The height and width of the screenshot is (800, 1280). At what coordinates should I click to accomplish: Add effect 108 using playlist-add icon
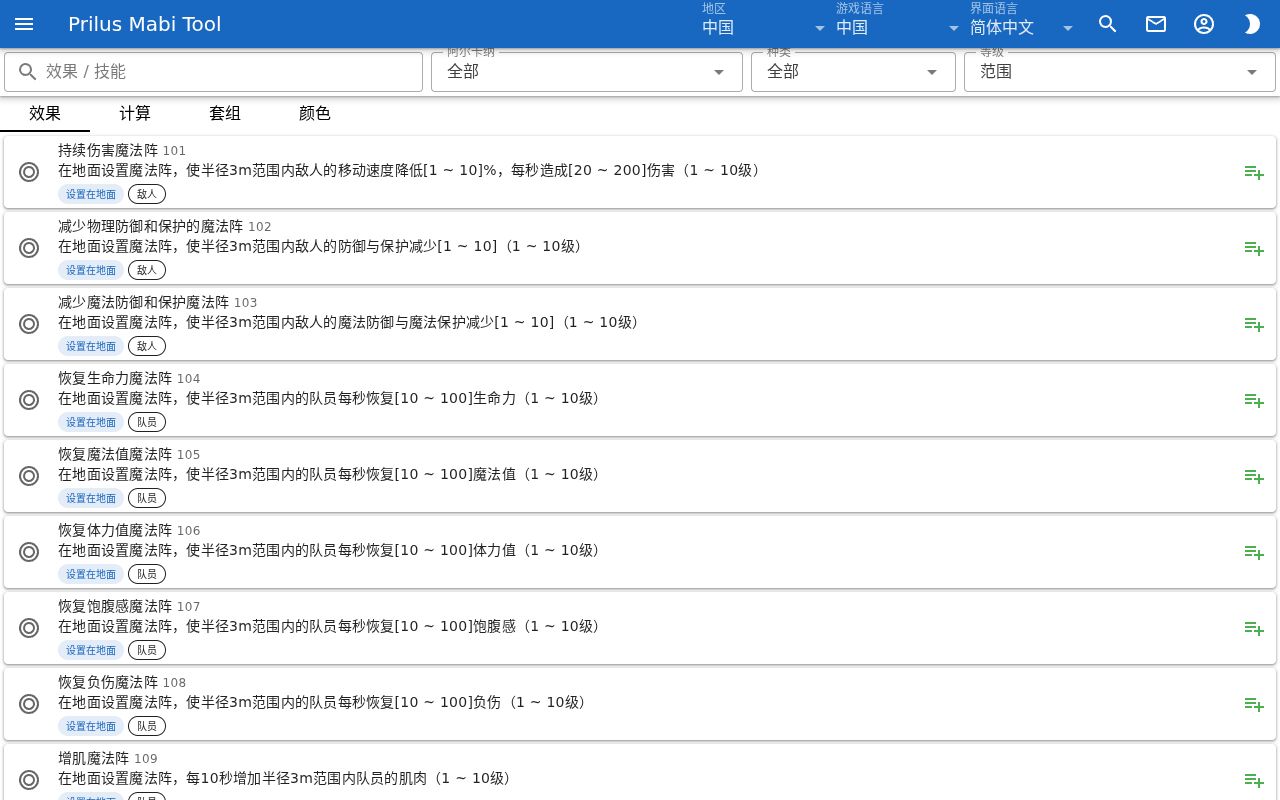(x=1254, y=704)
